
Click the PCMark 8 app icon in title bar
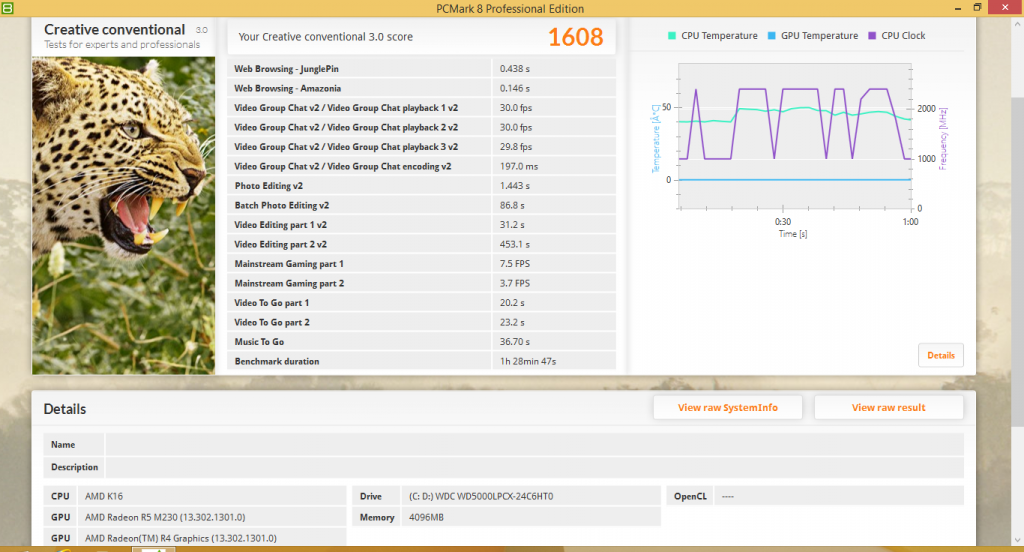[x=7, y=8]
